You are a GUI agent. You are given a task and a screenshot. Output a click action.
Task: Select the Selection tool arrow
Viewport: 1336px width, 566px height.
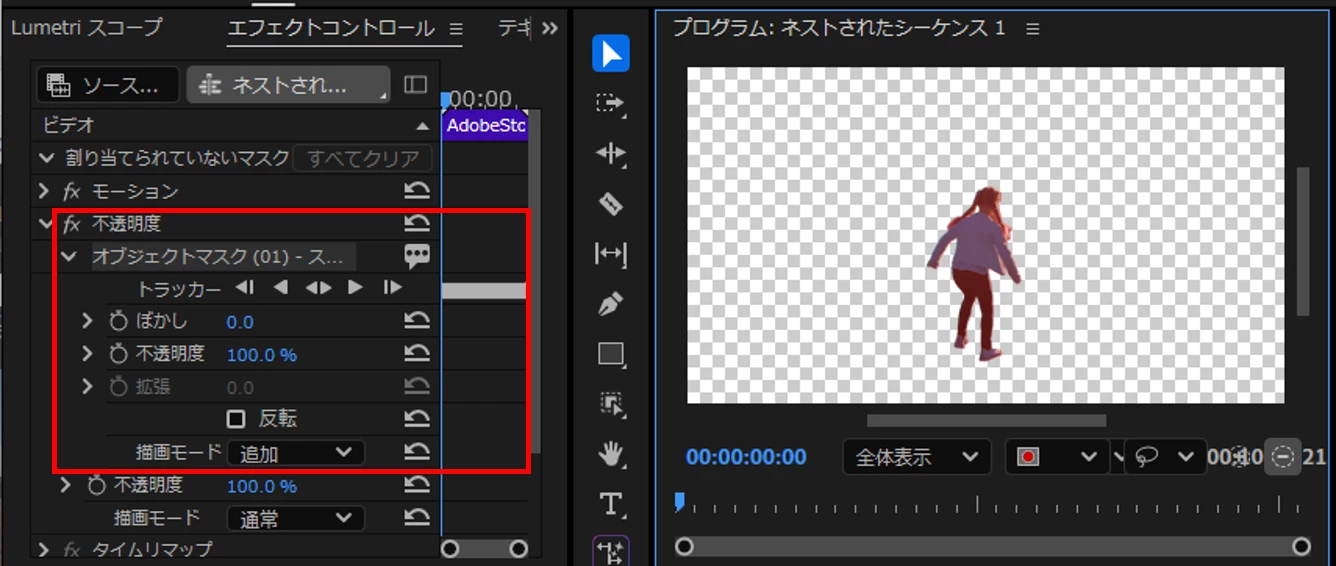coord(610,53)
